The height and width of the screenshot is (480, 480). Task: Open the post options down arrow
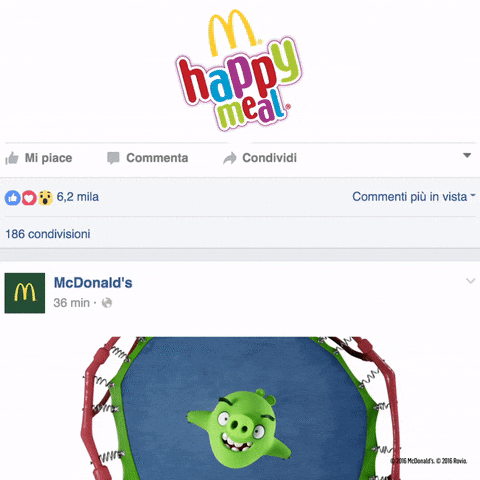tap(467, 155)
